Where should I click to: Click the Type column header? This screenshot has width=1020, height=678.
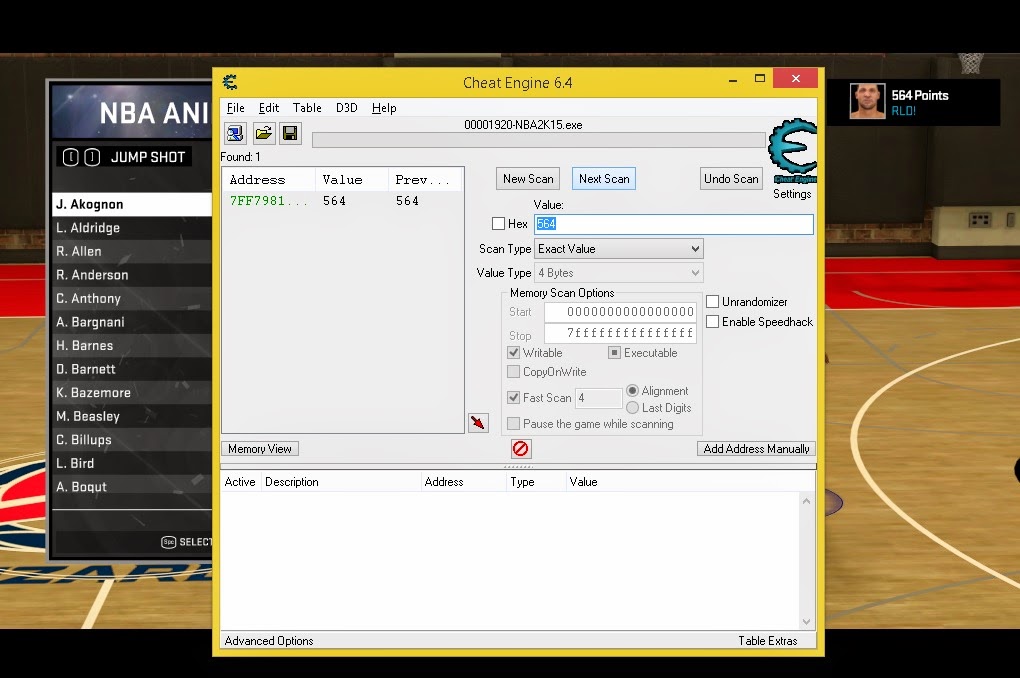[535, 482]
